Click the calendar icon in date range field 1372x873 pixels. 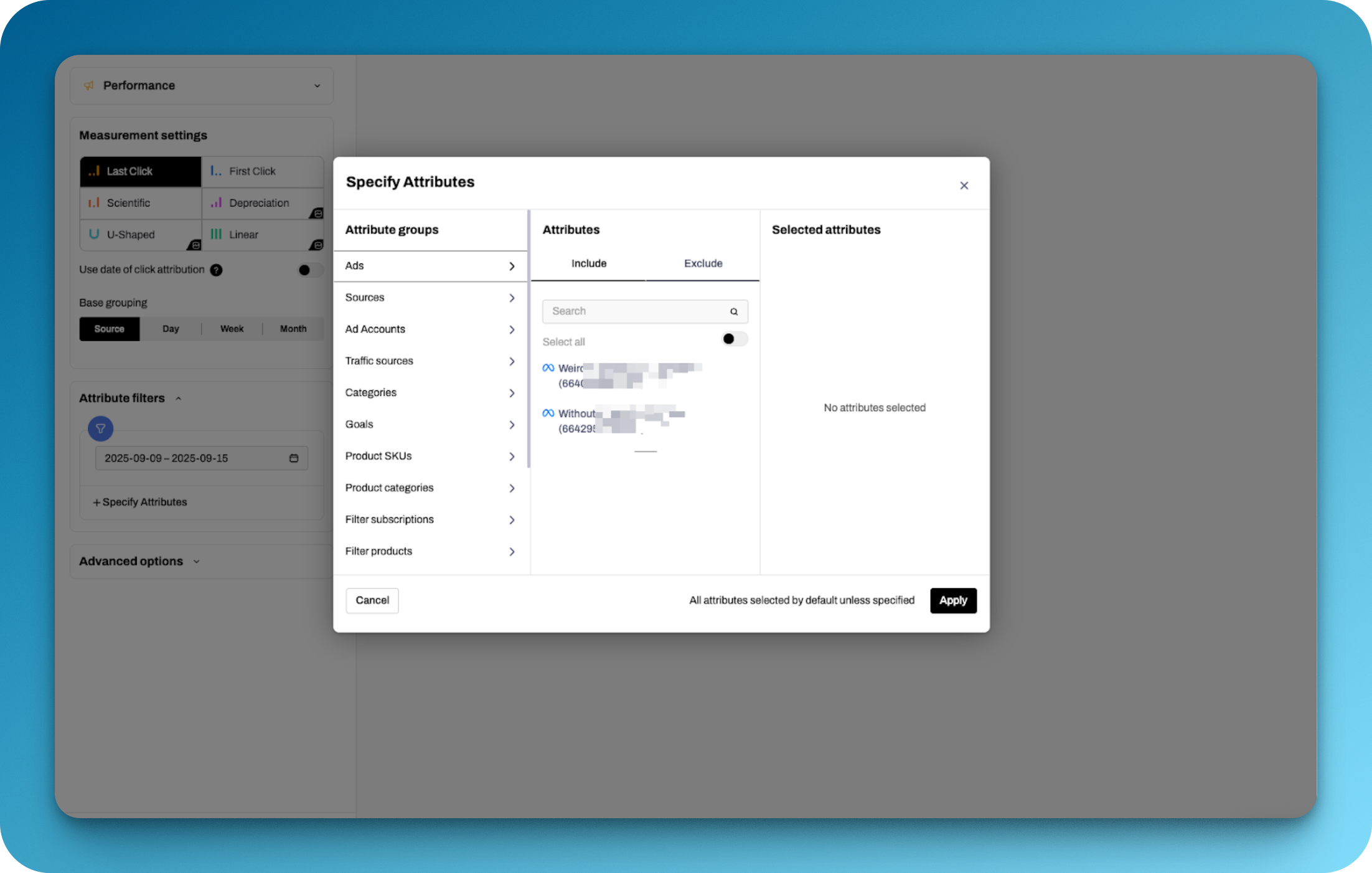[294, 458]
